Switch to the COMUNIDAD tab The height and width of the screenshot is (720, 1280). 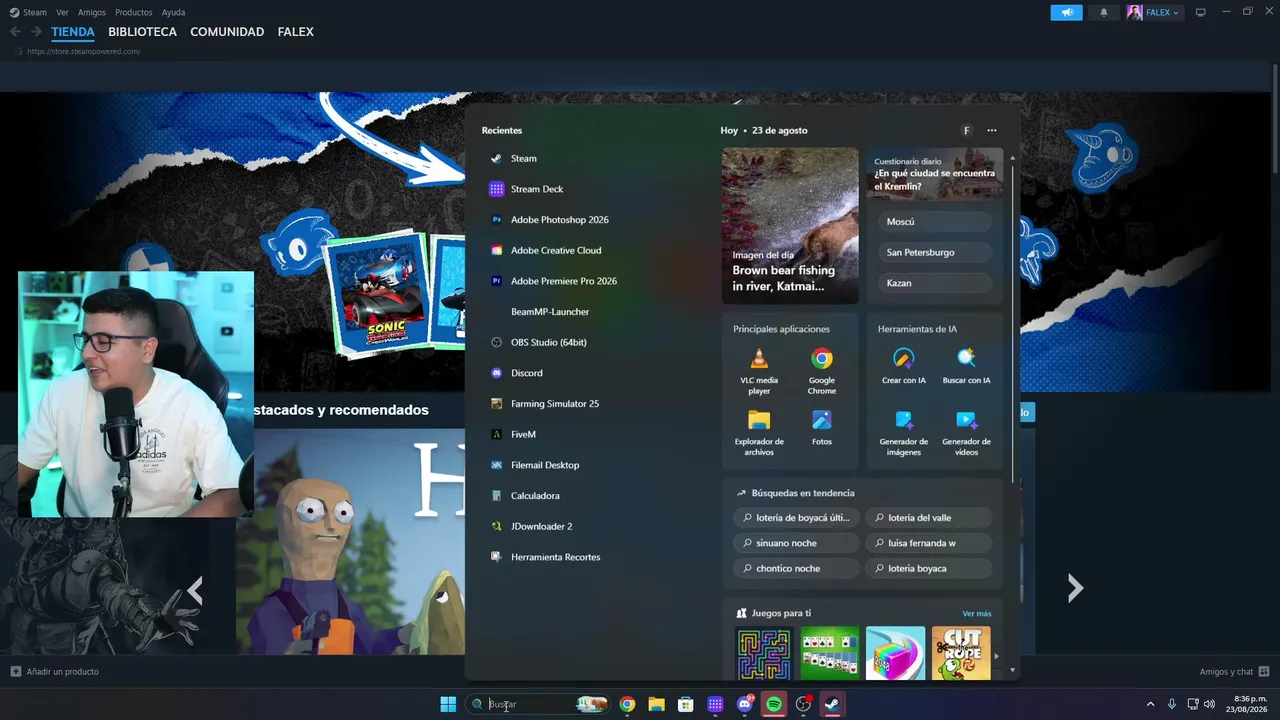coord(227,32)
